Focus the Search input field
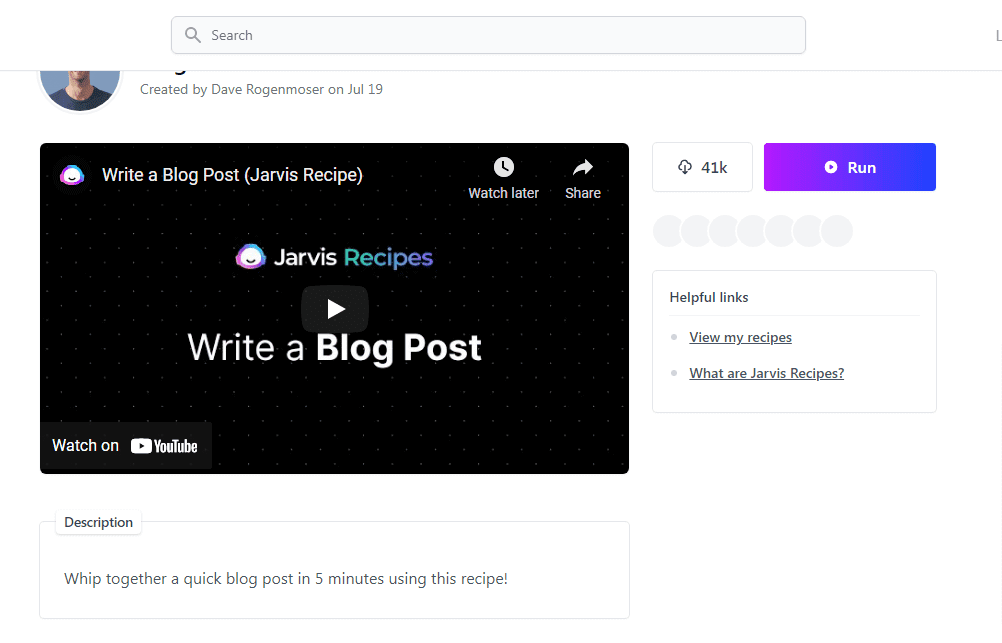This screenshot has height=643, width=1002. pos(488,35)
